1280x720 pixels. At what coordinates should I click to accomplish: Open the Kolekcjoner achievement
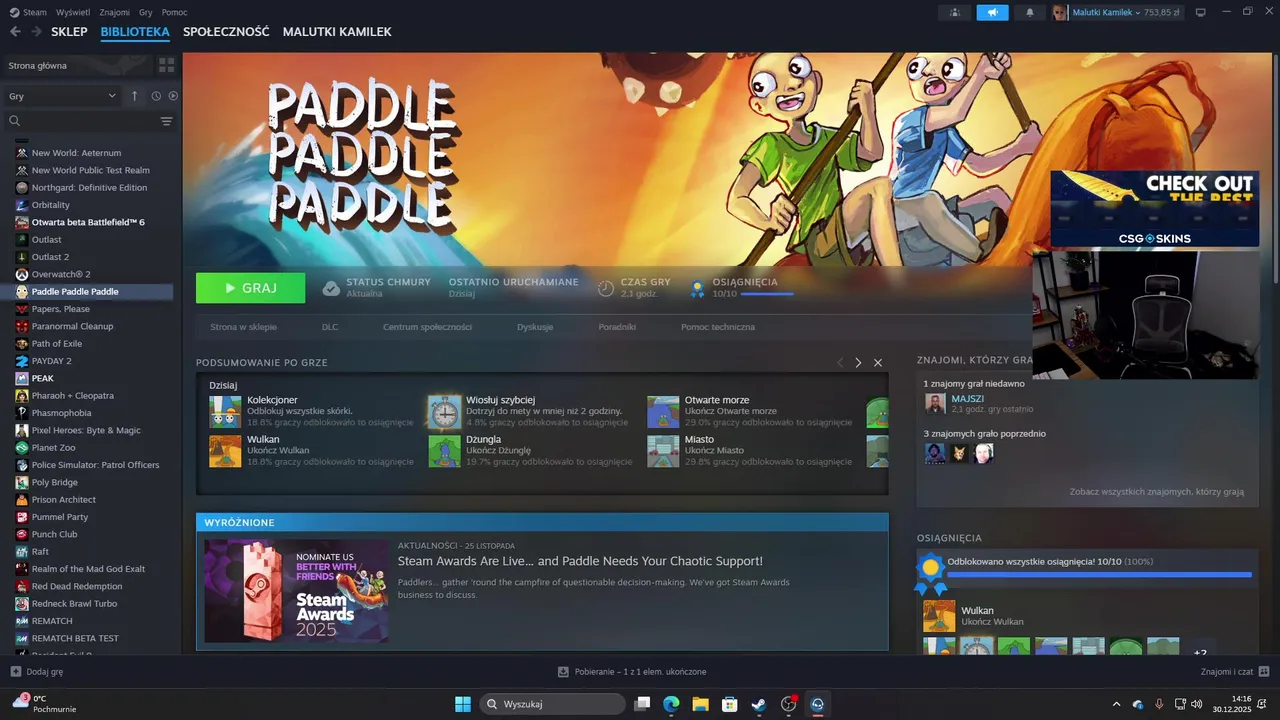[x=311, y=411]
